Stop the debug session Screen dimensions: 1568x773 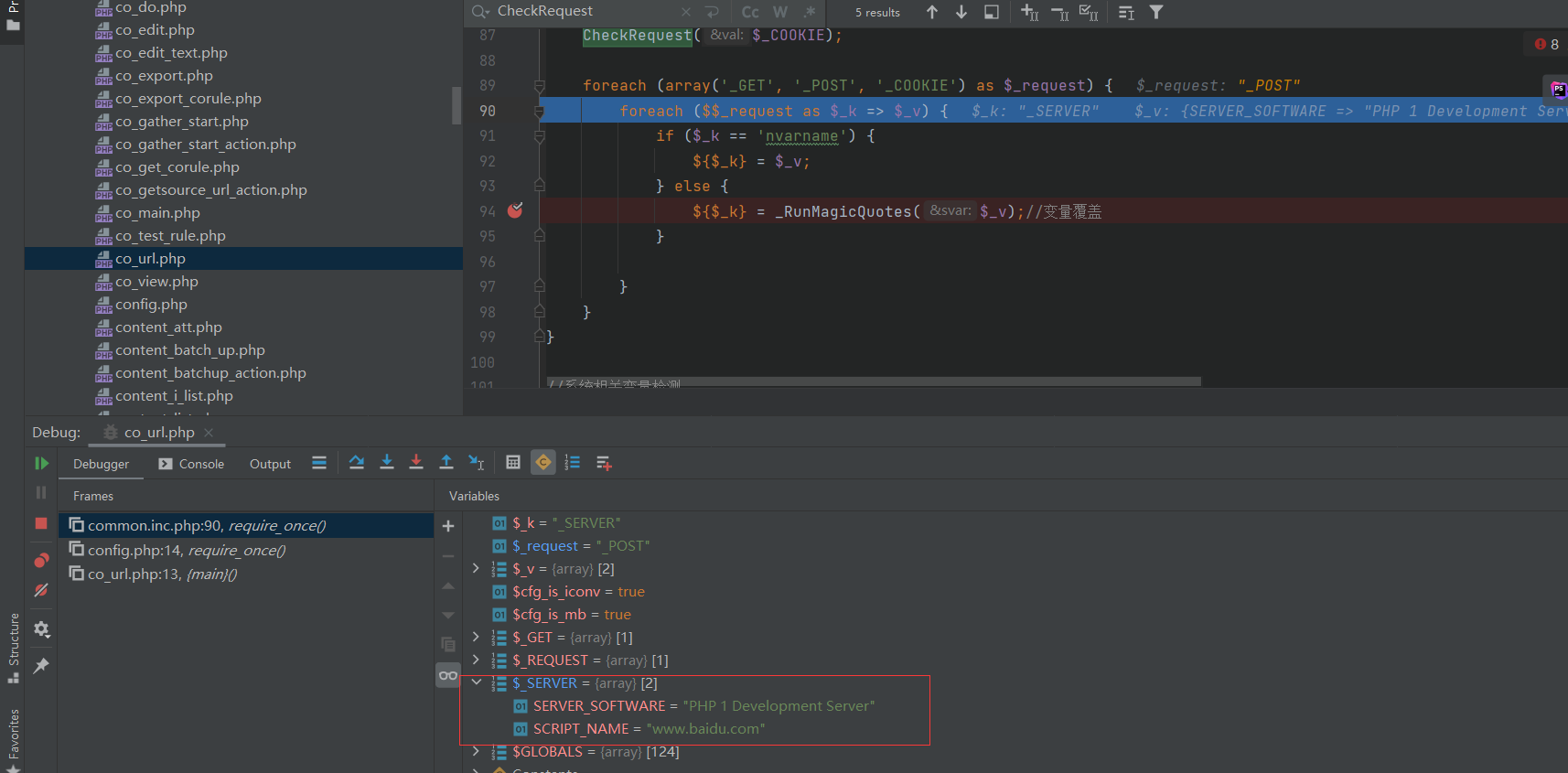41,523
